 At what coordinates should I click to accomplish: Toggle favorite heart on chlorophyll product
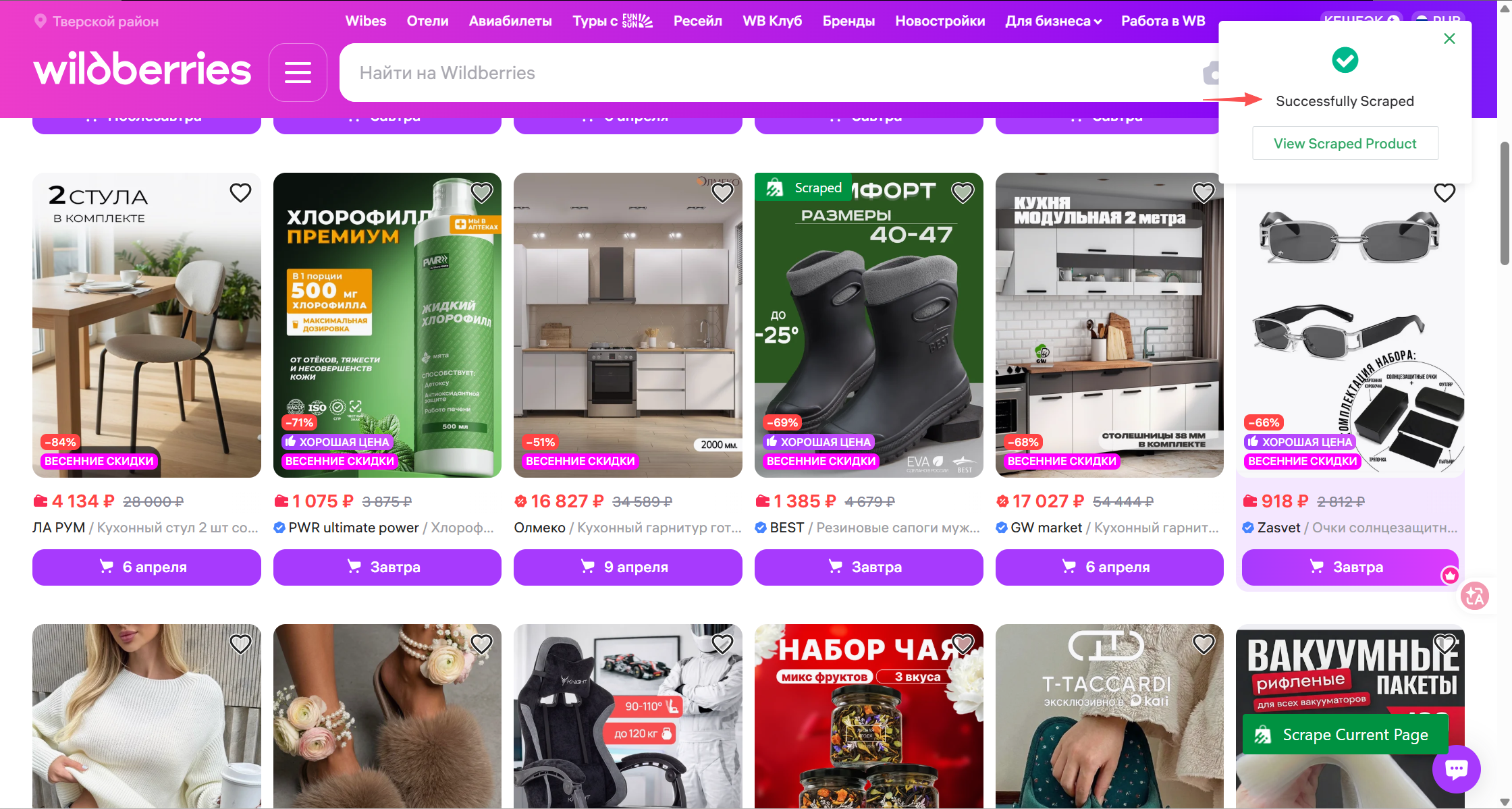point(481,193)
